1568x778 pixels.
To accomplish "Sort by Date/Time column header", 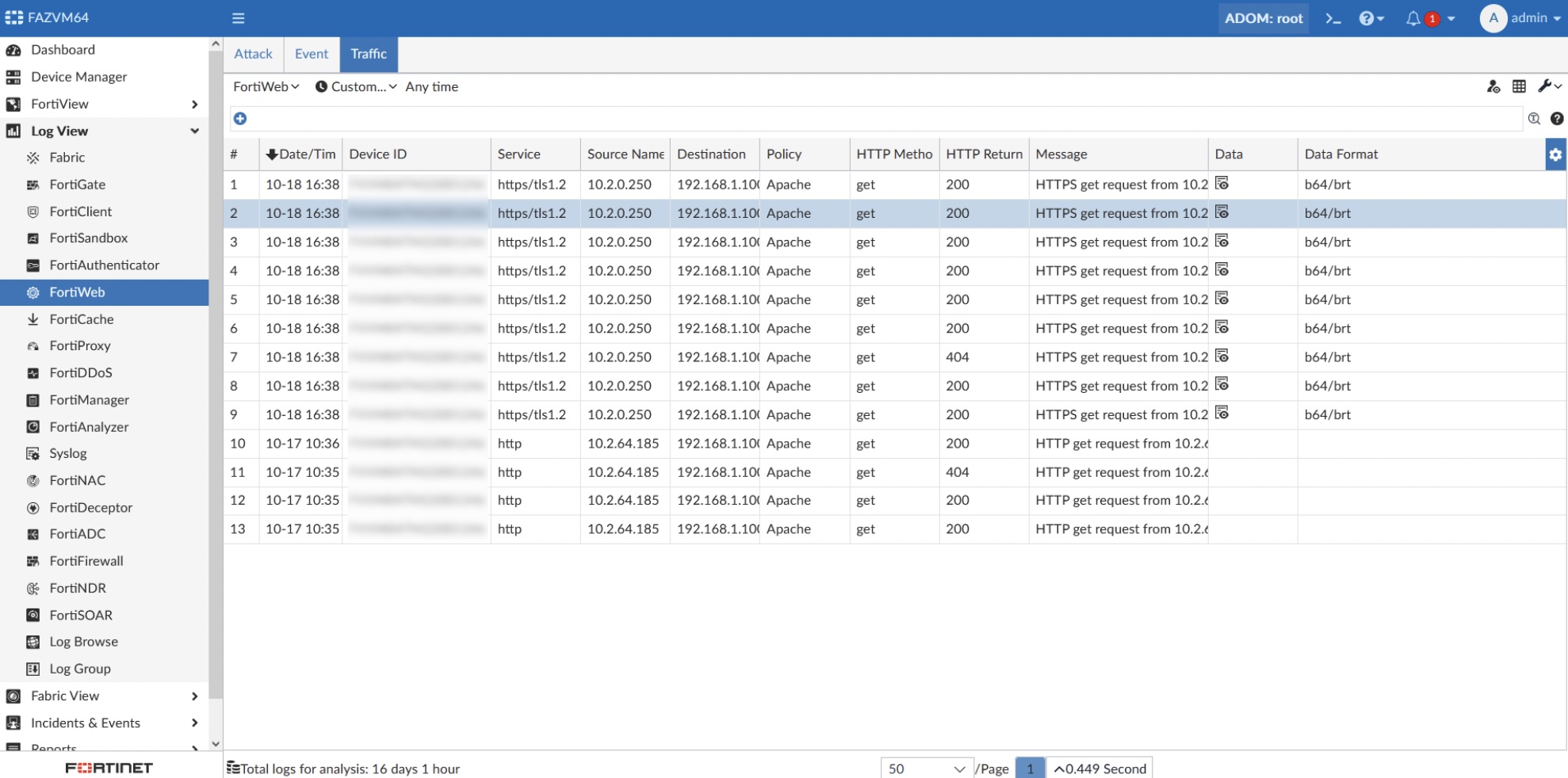I will click(x=300, y=154).
